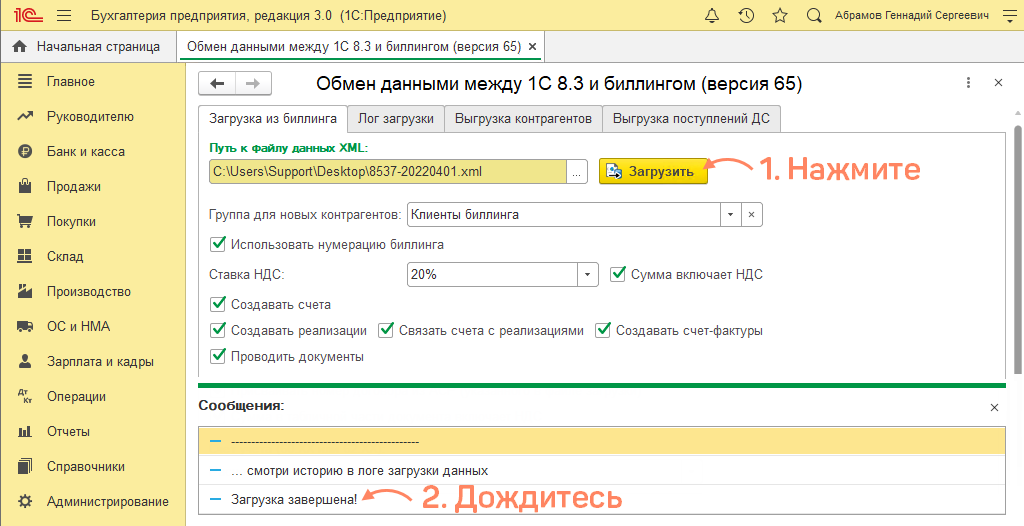Click the Зарплата и кадры person icon
This screenshot has height=526, width=1024.
tap(25, 361)
